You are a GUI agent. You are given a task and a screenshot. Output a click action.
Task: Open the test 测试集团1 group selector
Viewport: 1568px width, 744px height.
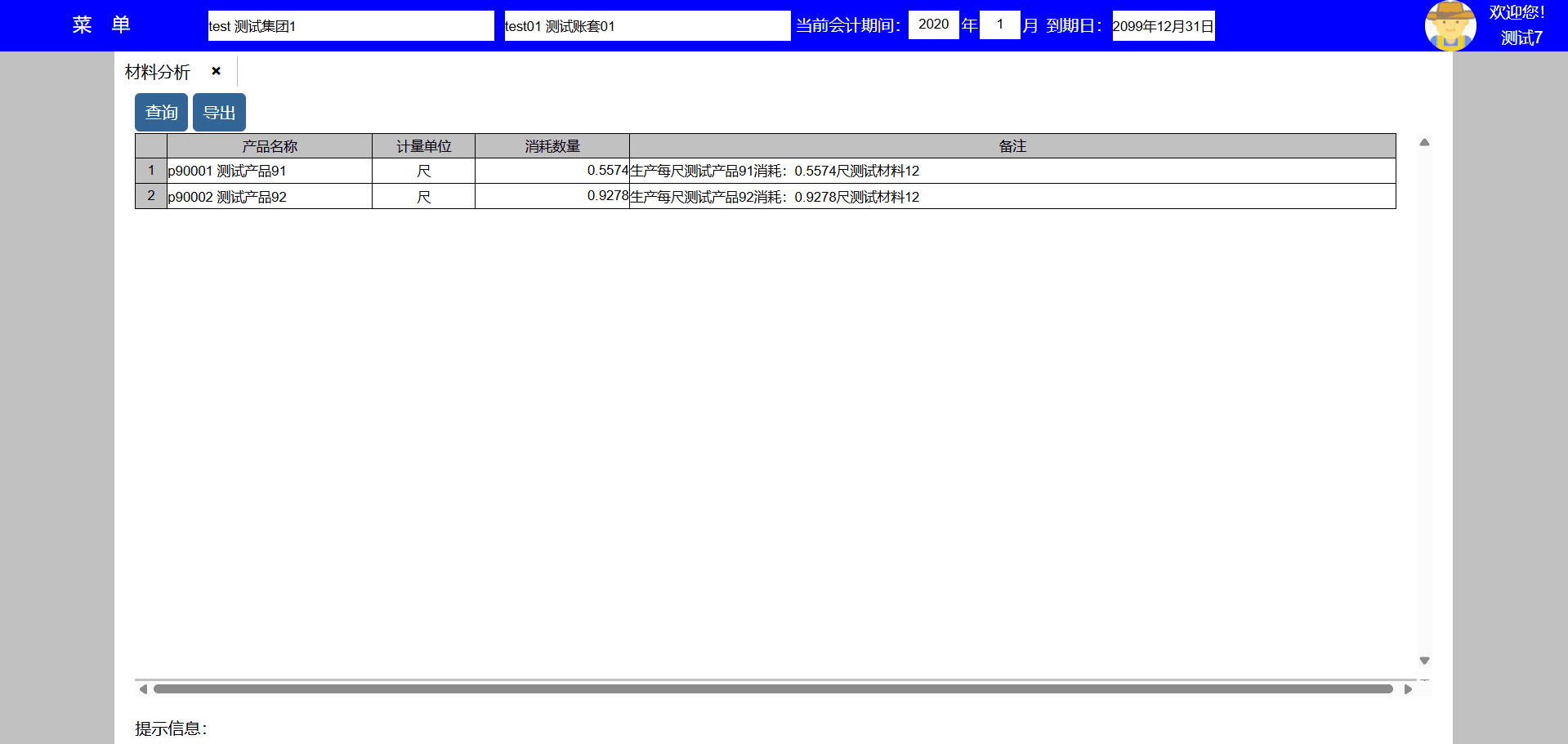(351, 26)
